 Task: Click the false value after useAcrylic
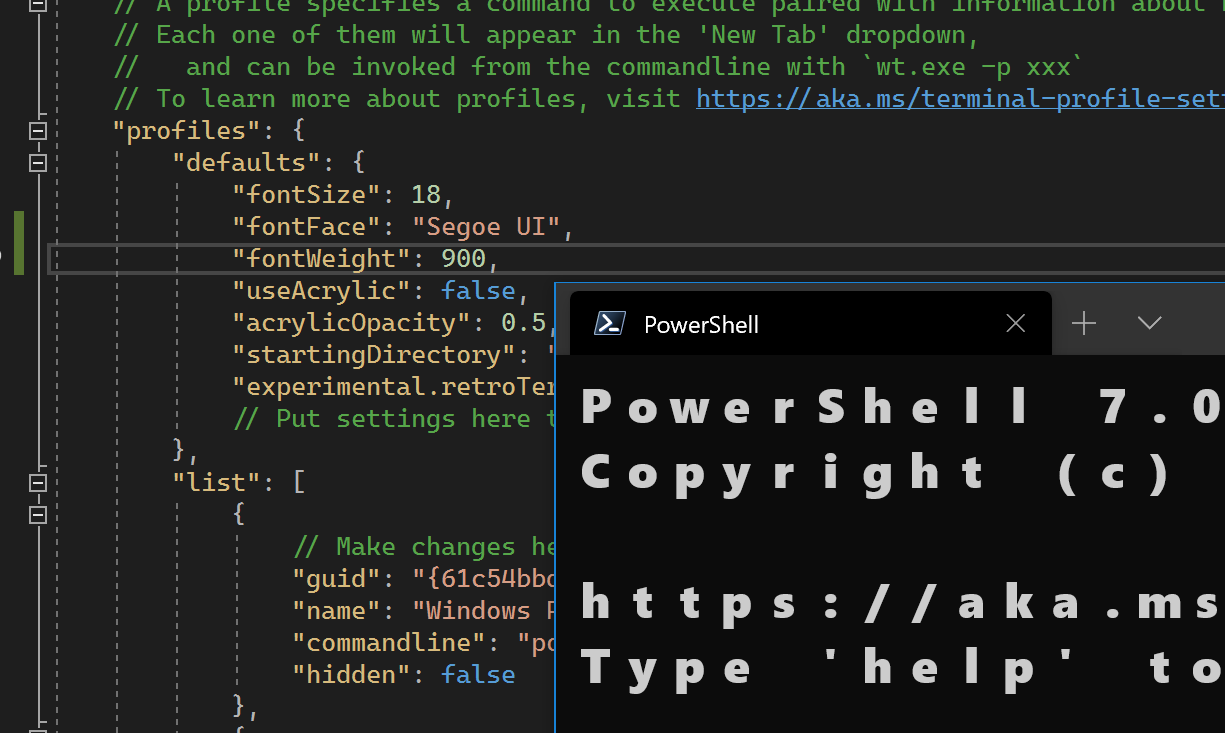[x=478, y=290]
